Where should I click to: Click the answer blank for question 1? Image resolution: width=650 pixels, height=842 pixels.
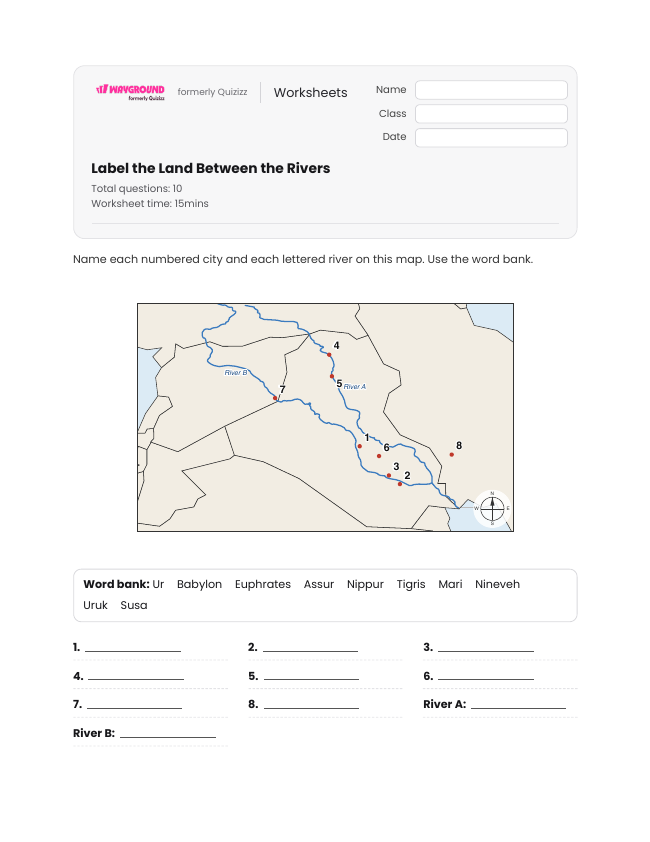133,648
